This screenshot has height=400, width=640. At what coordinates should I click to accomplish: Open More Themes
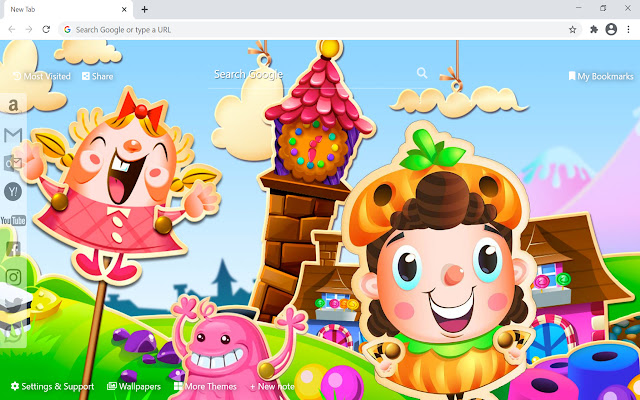coord(205,386)
